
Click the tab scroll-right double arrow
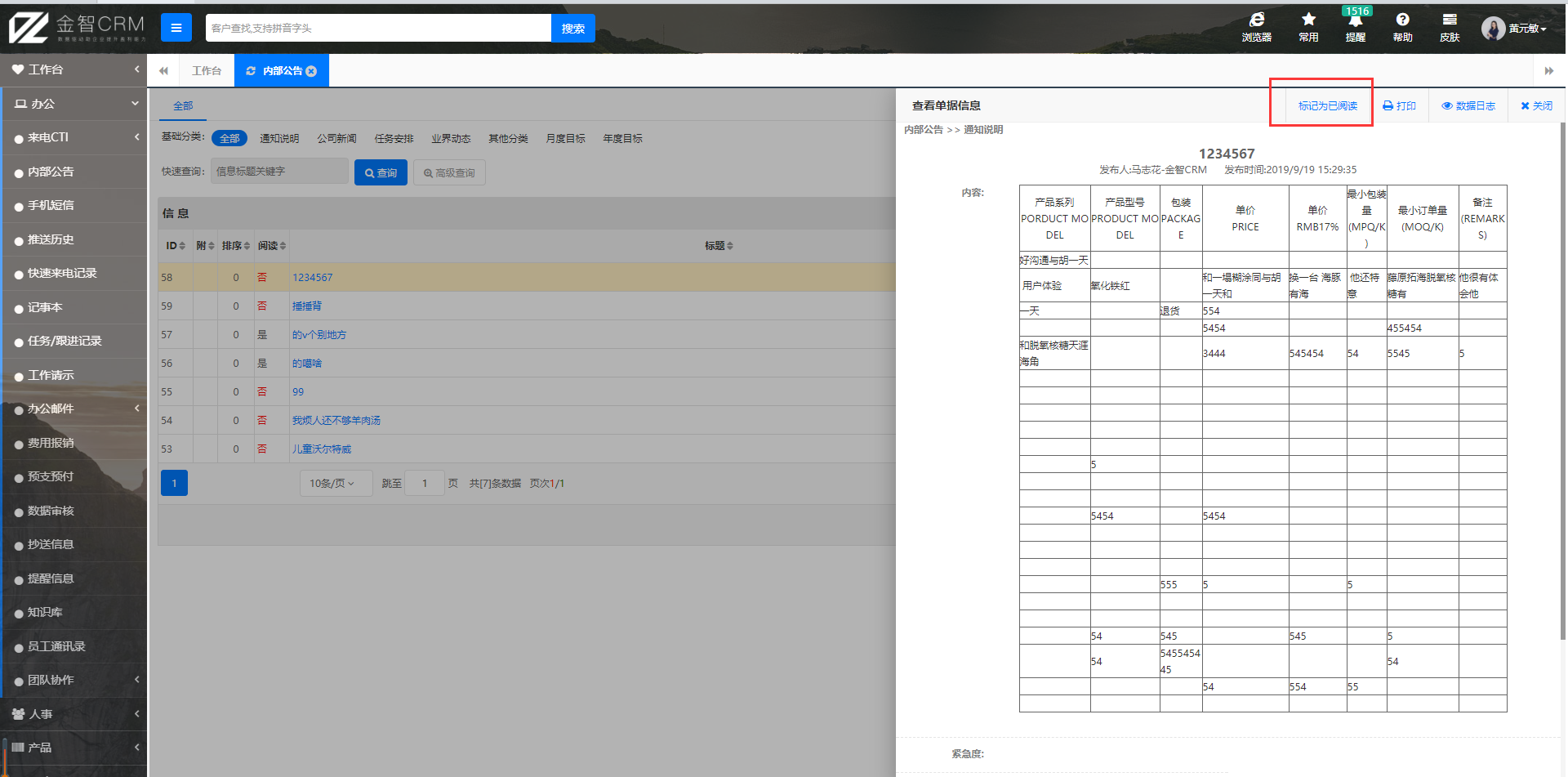[x=1549, y=71]
